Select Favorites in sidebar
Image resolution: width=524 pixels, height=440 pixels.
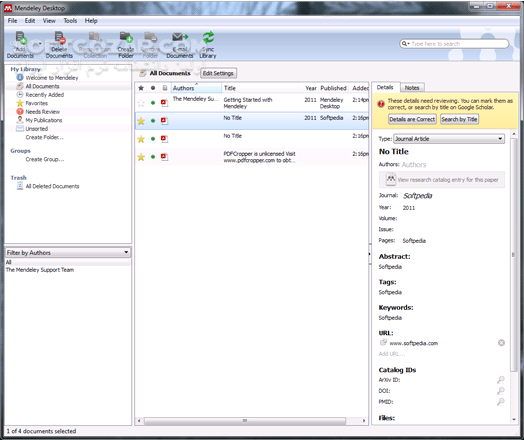pos(36,103)
